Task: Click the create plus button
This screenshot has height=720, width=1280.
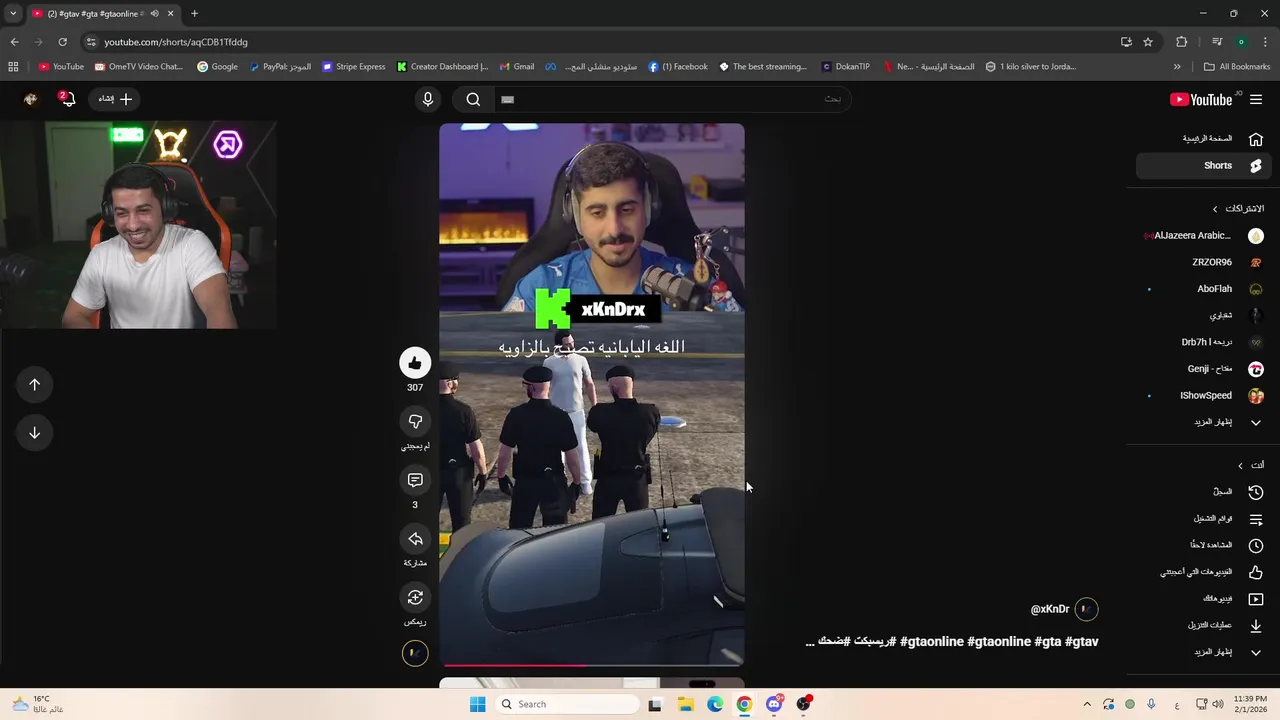Action: [115, 99]
